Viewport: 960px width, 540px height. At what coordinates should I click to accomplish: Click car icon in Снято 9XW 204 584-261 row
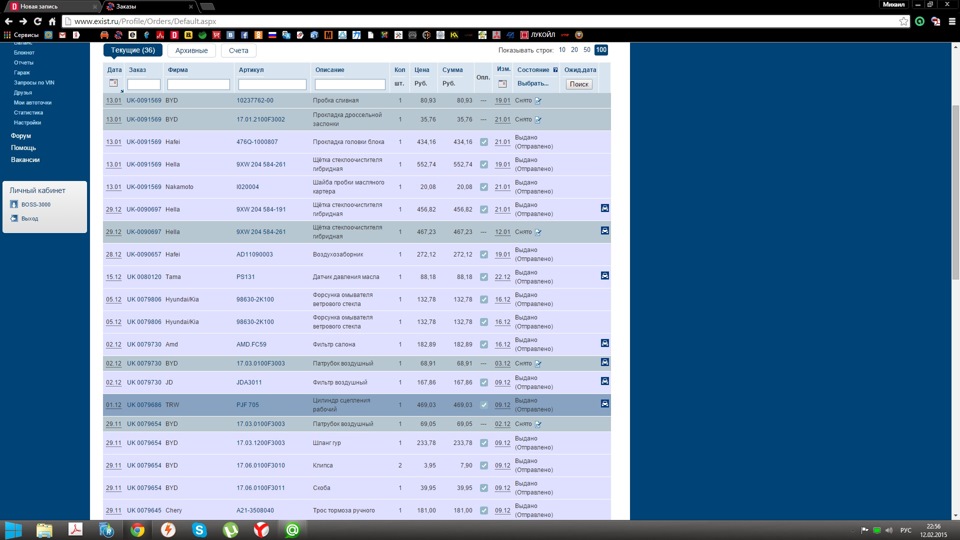[604, 231]
